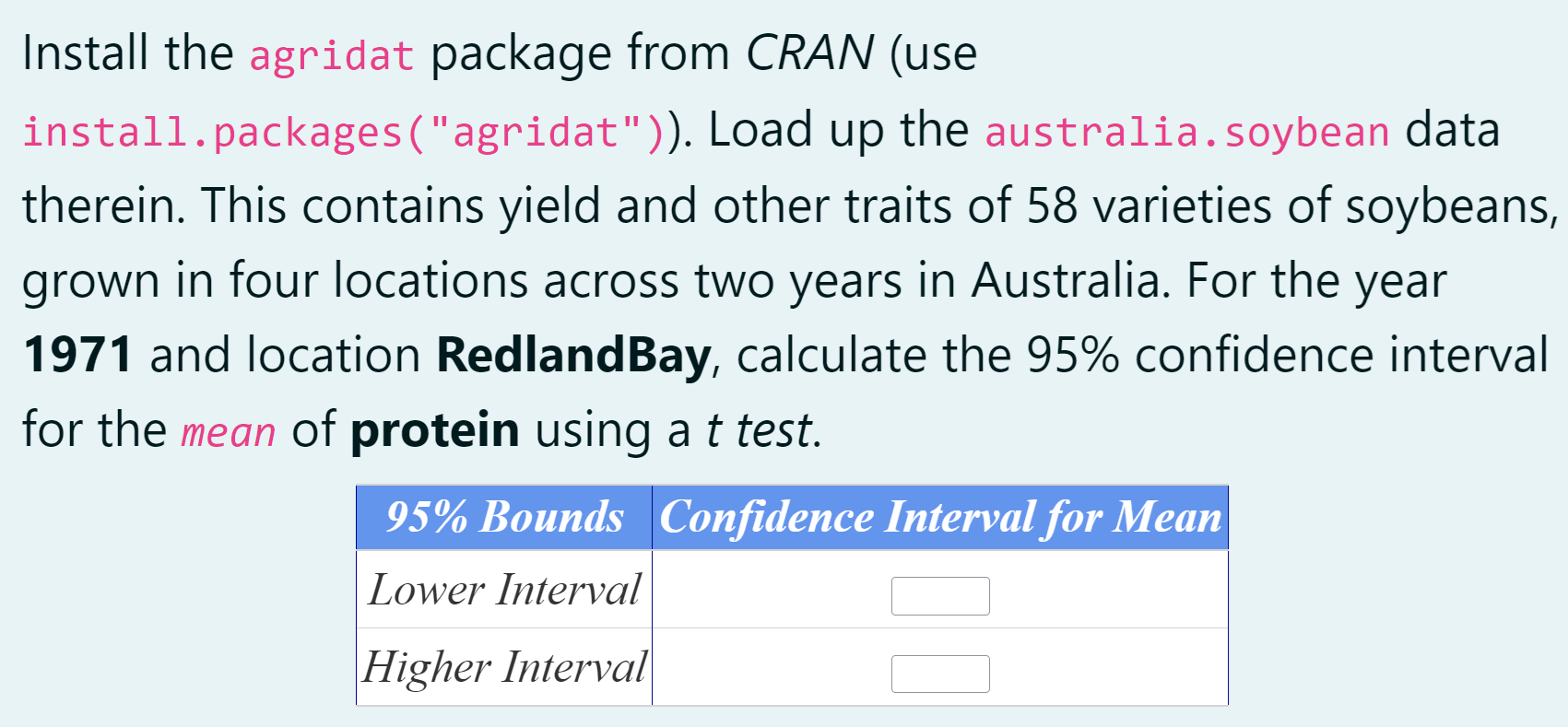Click the pink italic word mean
The width and height of the screenshot is (1568, 727).
[x=228, y=431]
